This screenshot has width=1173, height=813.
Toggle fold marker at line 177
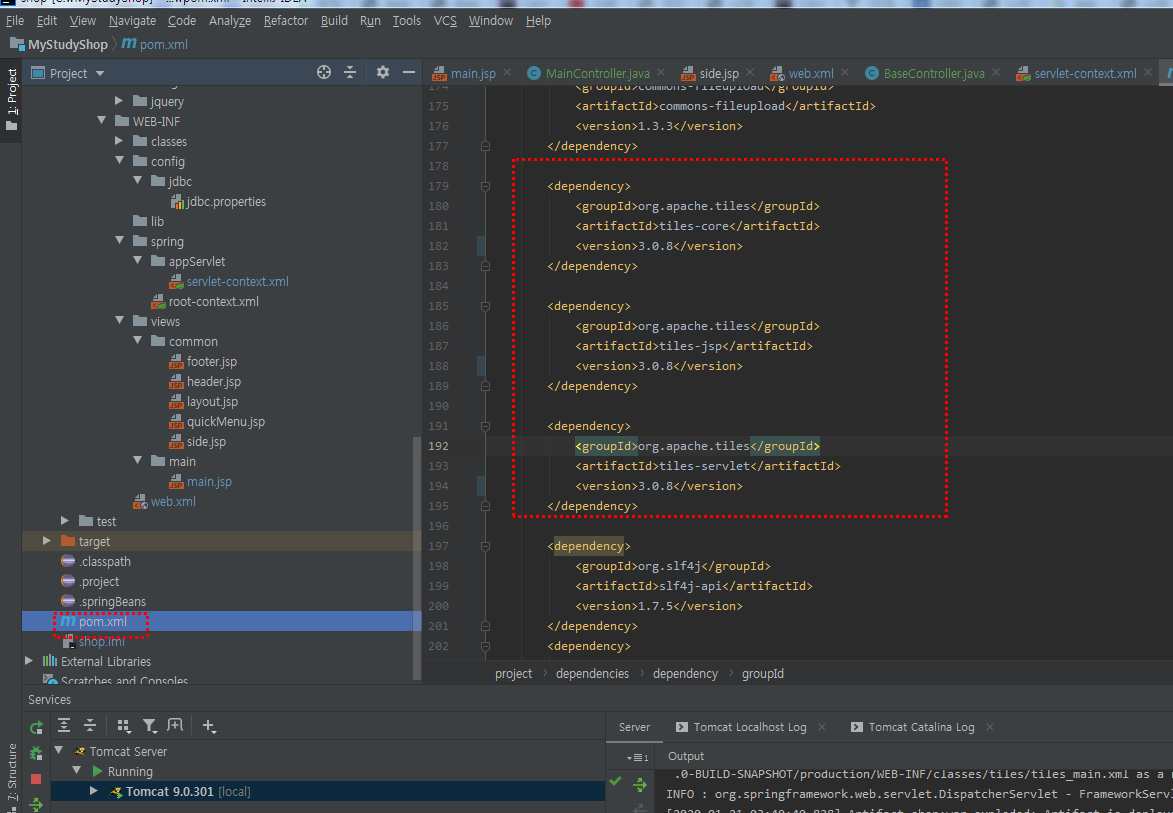pos(486,146)
